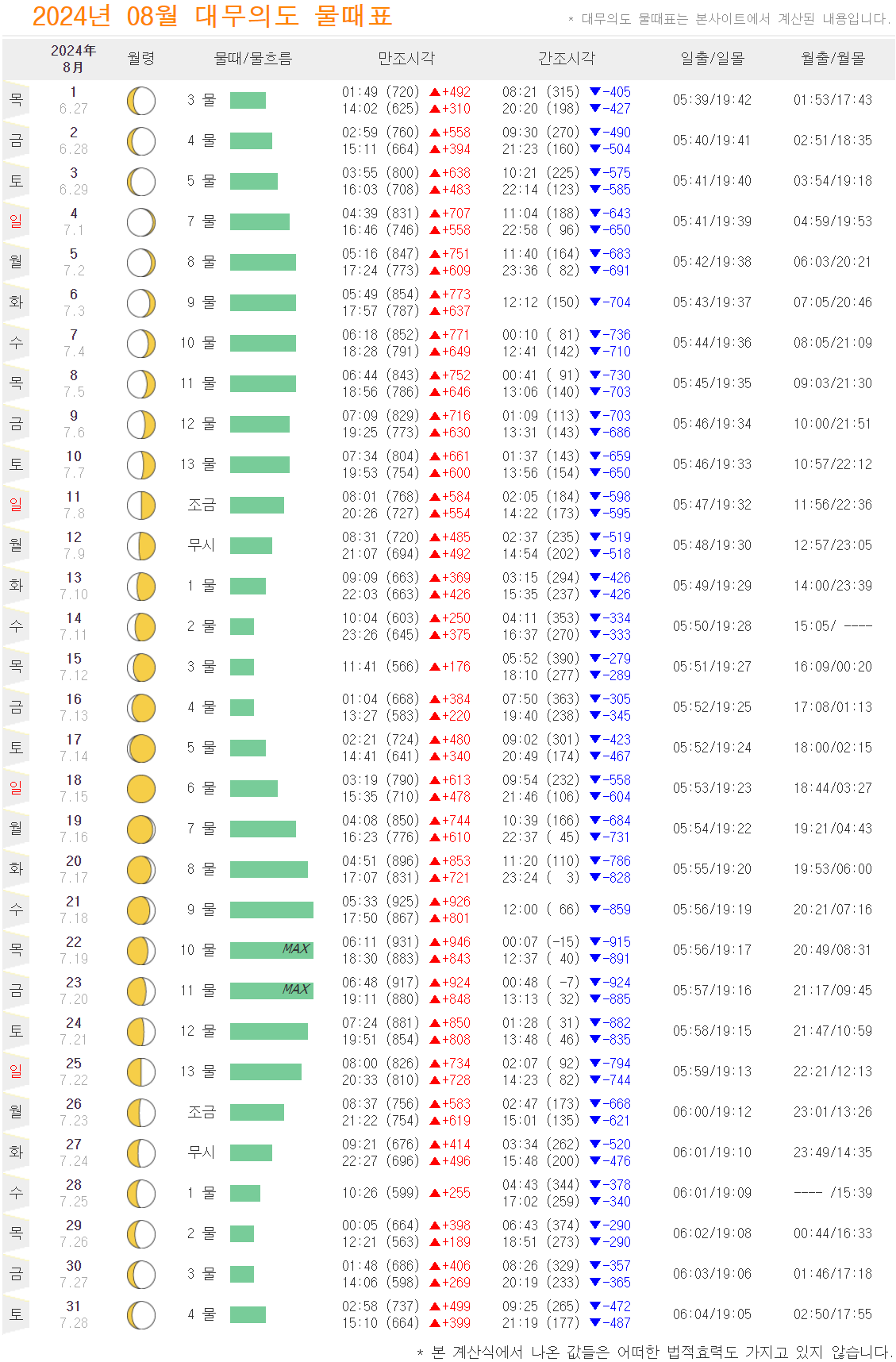The image size is (896, 1362).
Task: Click the title 2024년 08월 대무의도 물때표
Action: (212, 16)
